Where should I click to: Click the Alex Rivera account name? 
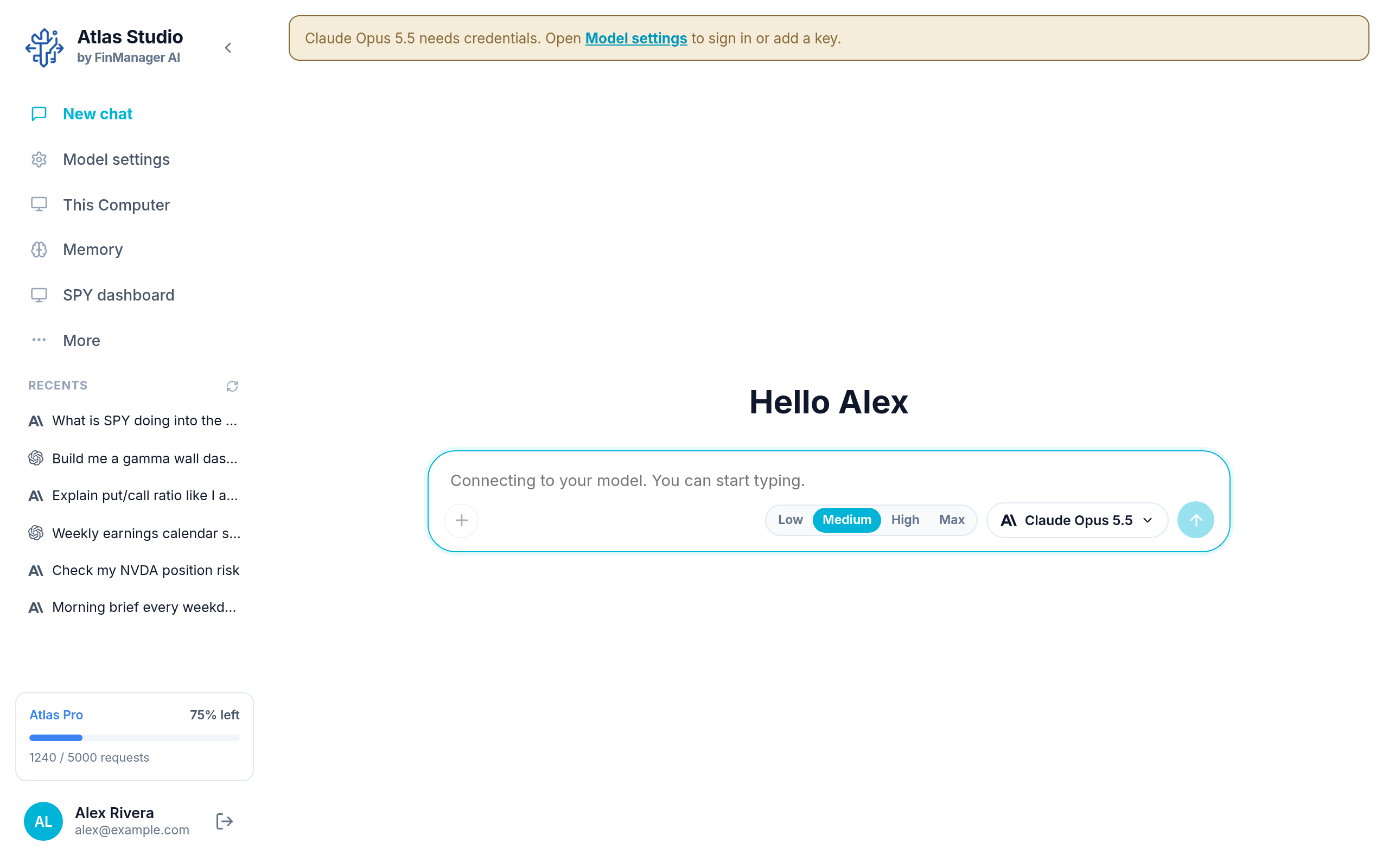click(114, 813)
